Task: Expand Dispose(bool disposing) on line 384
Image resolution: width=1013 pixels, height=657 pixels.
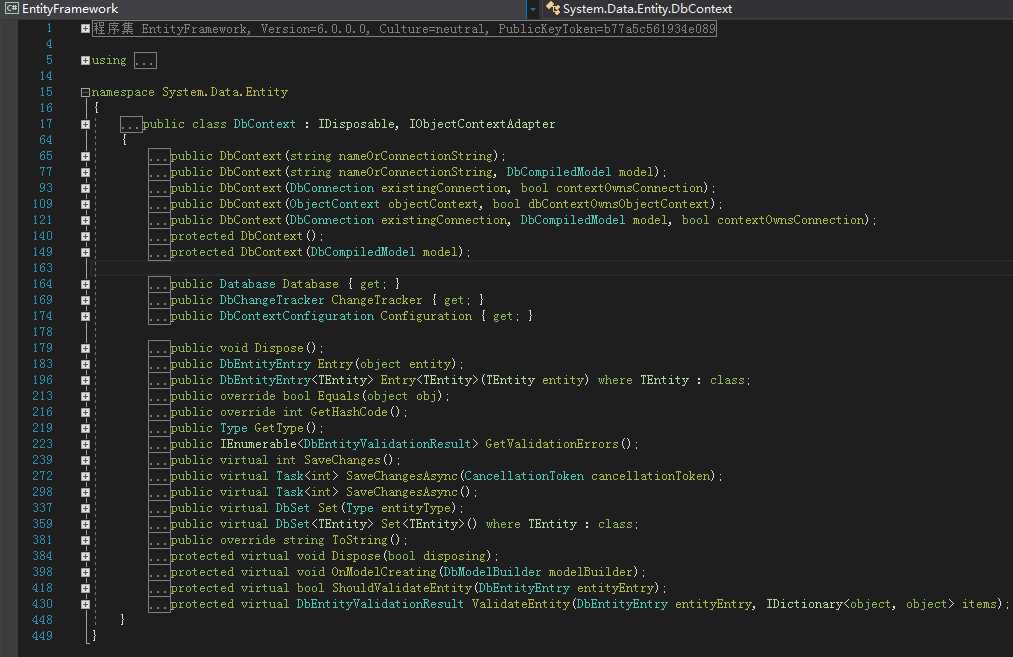Action: click(85, 556)
